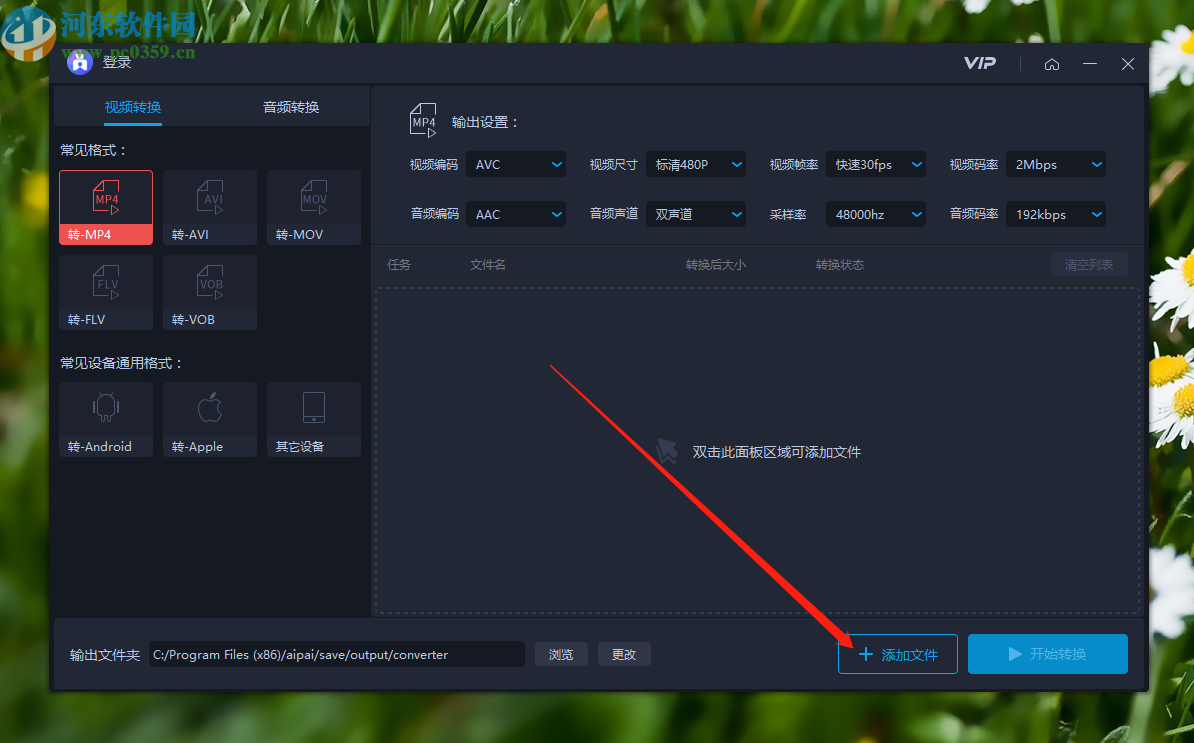Screen dimensions: 1194x743
Task: Open the 音频编码 AAC dropdown
Action: tap(516, 215)
